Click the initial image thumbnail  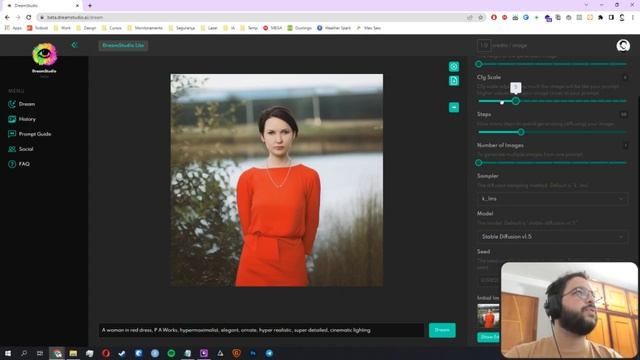(x=489, y=316)
